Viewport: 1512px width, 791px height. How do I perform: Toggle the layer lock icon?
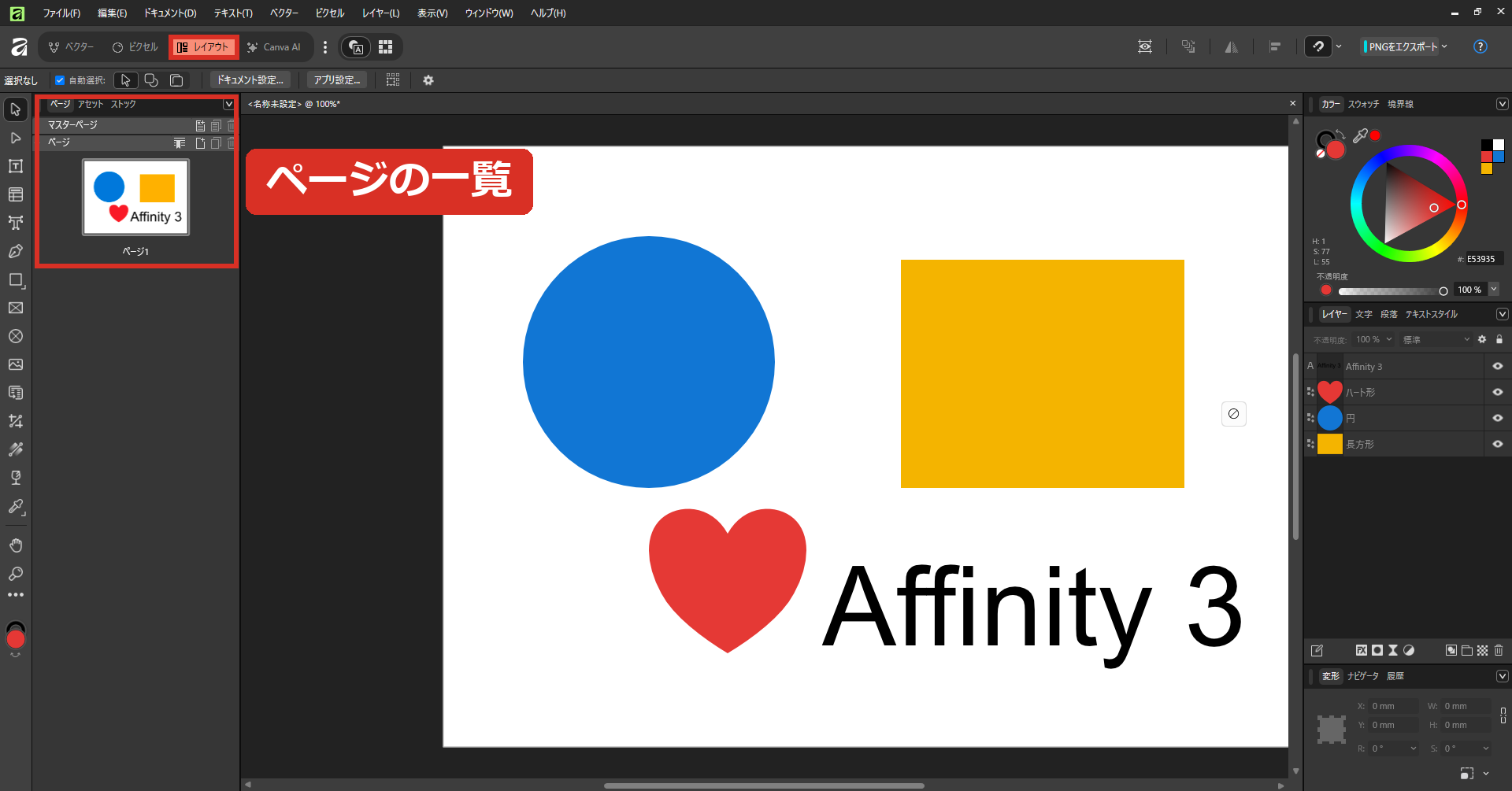click(x=1499, y=339)
